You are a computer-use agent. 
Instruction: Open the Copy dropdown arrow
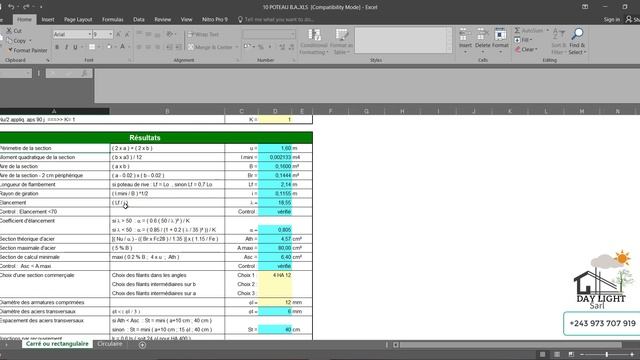click(x=30, y=41)
